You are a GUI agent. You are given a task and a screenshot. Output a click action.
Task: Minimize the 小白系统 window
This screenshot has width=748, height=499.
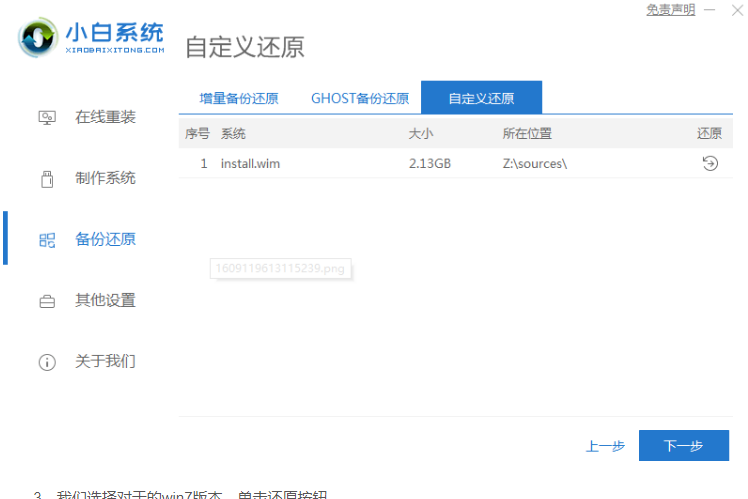coord(709,10)
